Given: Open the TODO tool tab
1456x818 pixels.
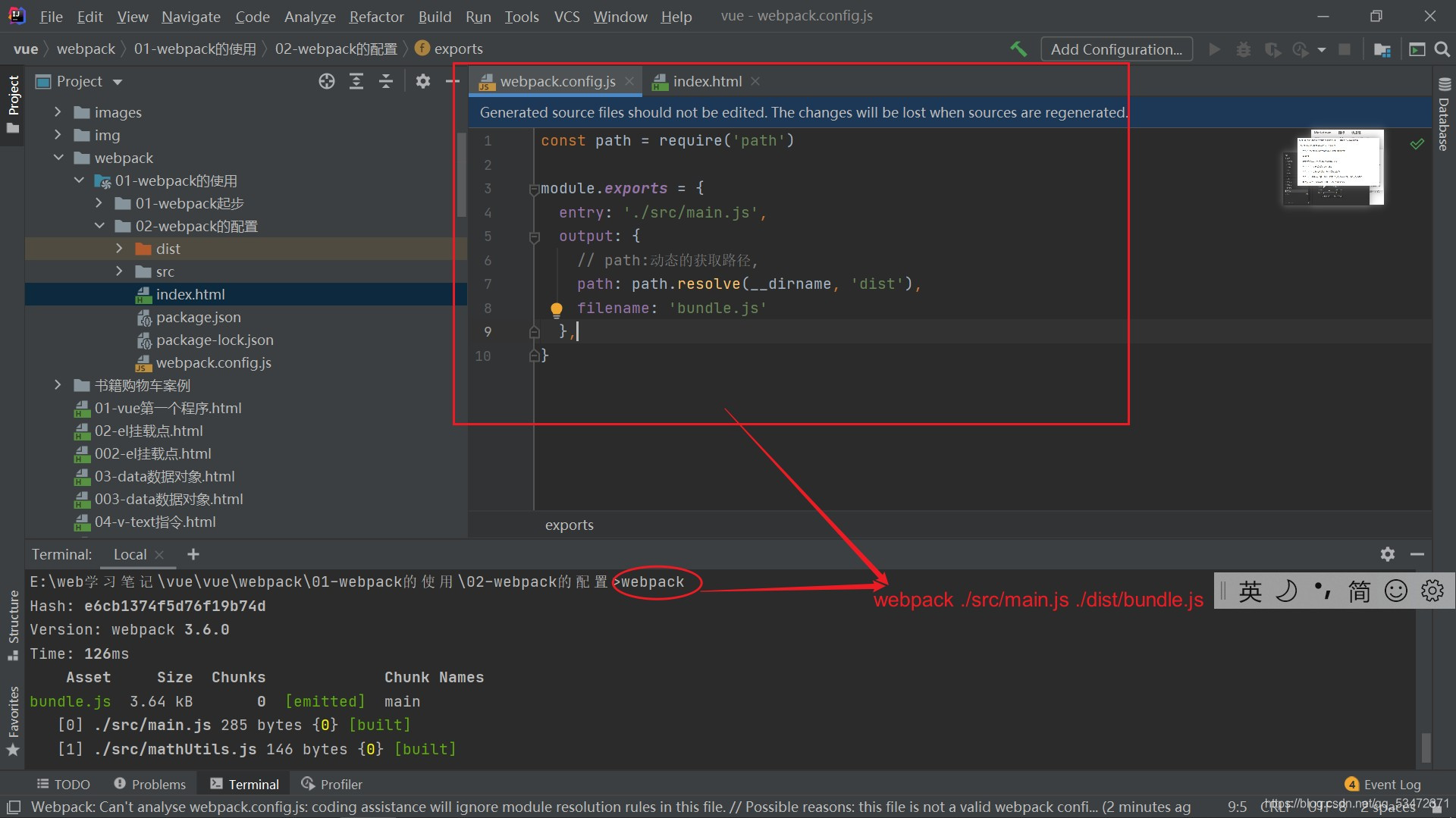Looking at the screenshot, I should click(x=64, y=784).
